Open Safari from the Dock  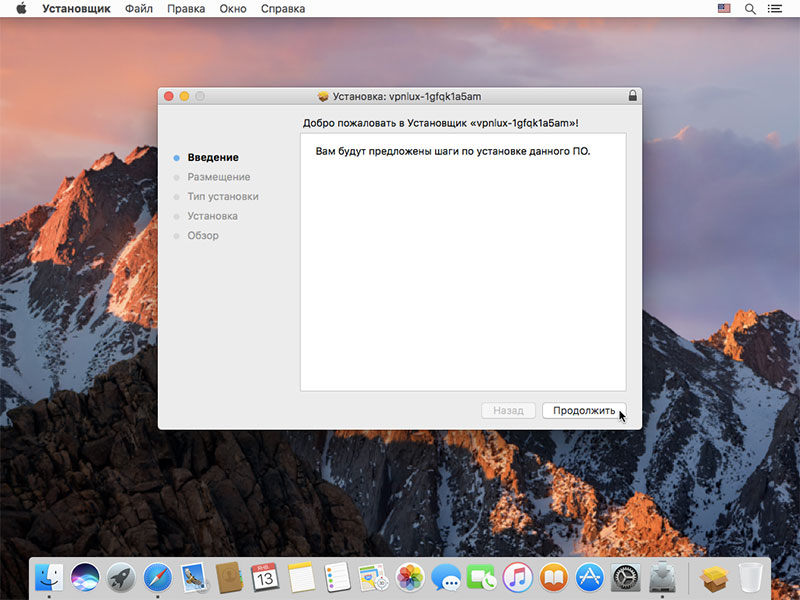pyautogui.click(x=158, y=578)
